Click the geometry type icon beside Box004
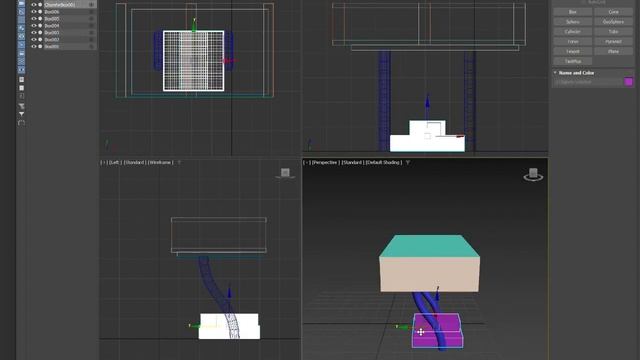This screenshot has height=360, width=640. pyautogui.click(x=40, y=26)
